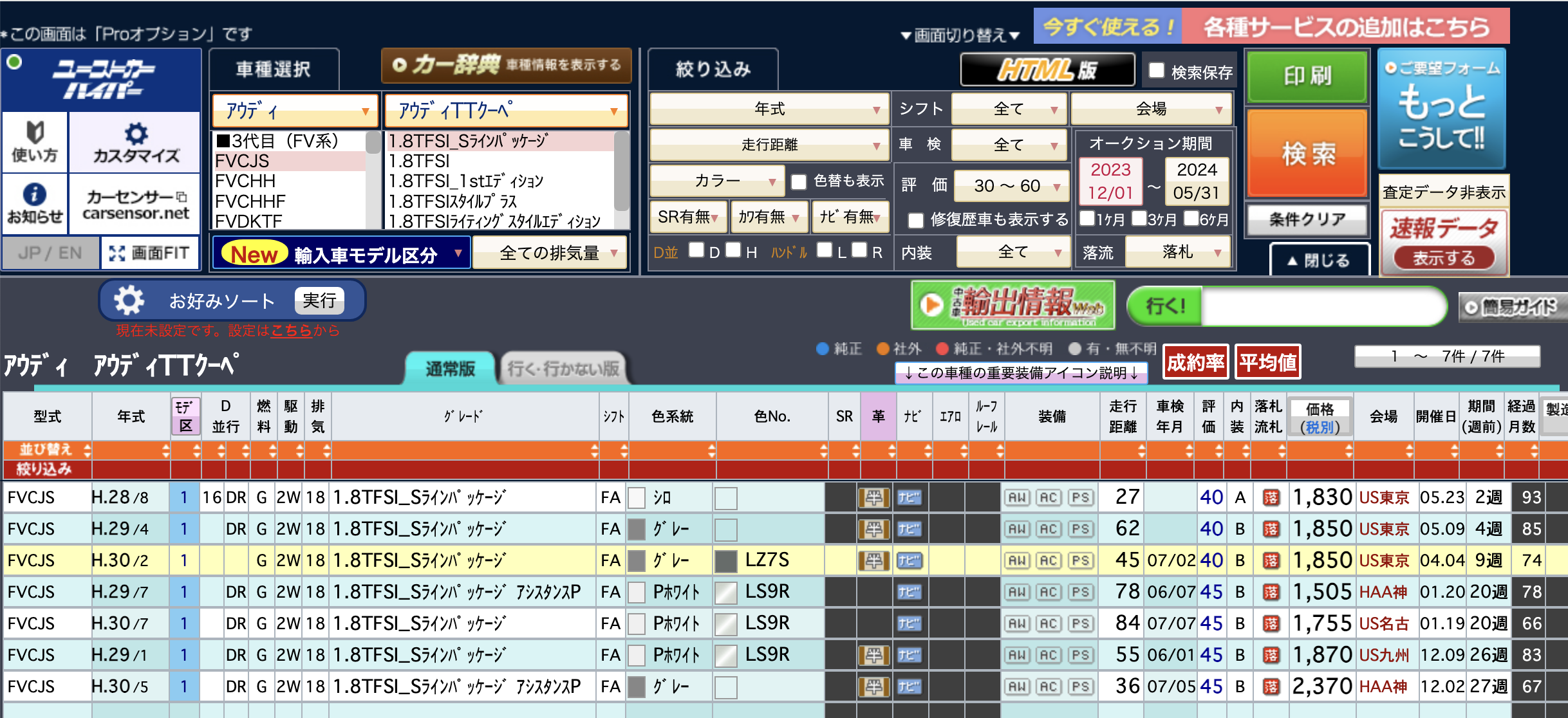The height and width of the screenshot is (718, 1568).
Task: Click the leather seat icon in H.29/1 row
Action: coord(873,655)
